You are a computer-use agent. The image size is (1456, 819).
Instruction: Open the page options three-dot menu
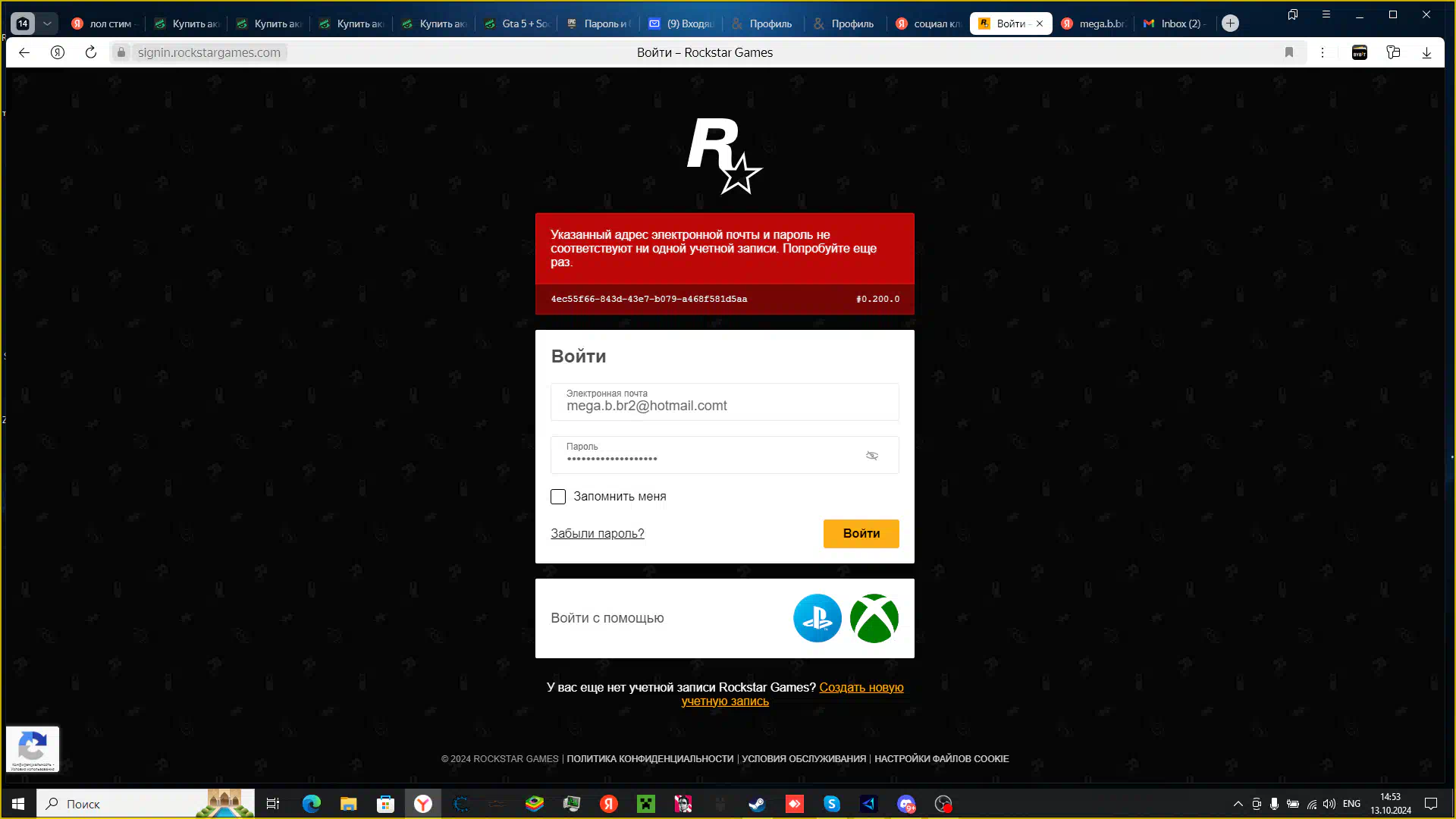pos(1323,52)
